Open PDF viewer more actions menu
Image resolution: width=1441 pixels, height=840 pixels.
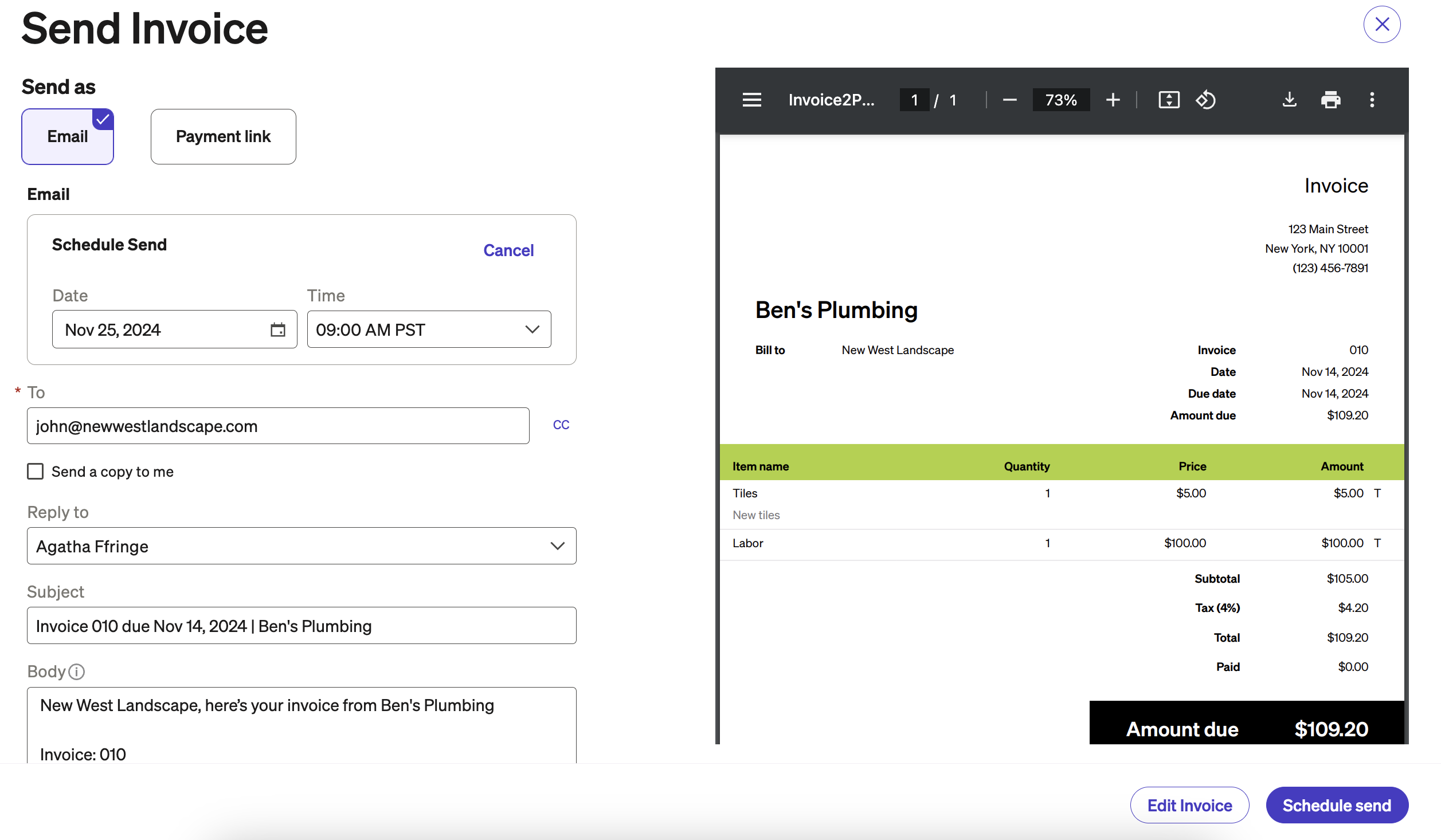coord(1372,100)
